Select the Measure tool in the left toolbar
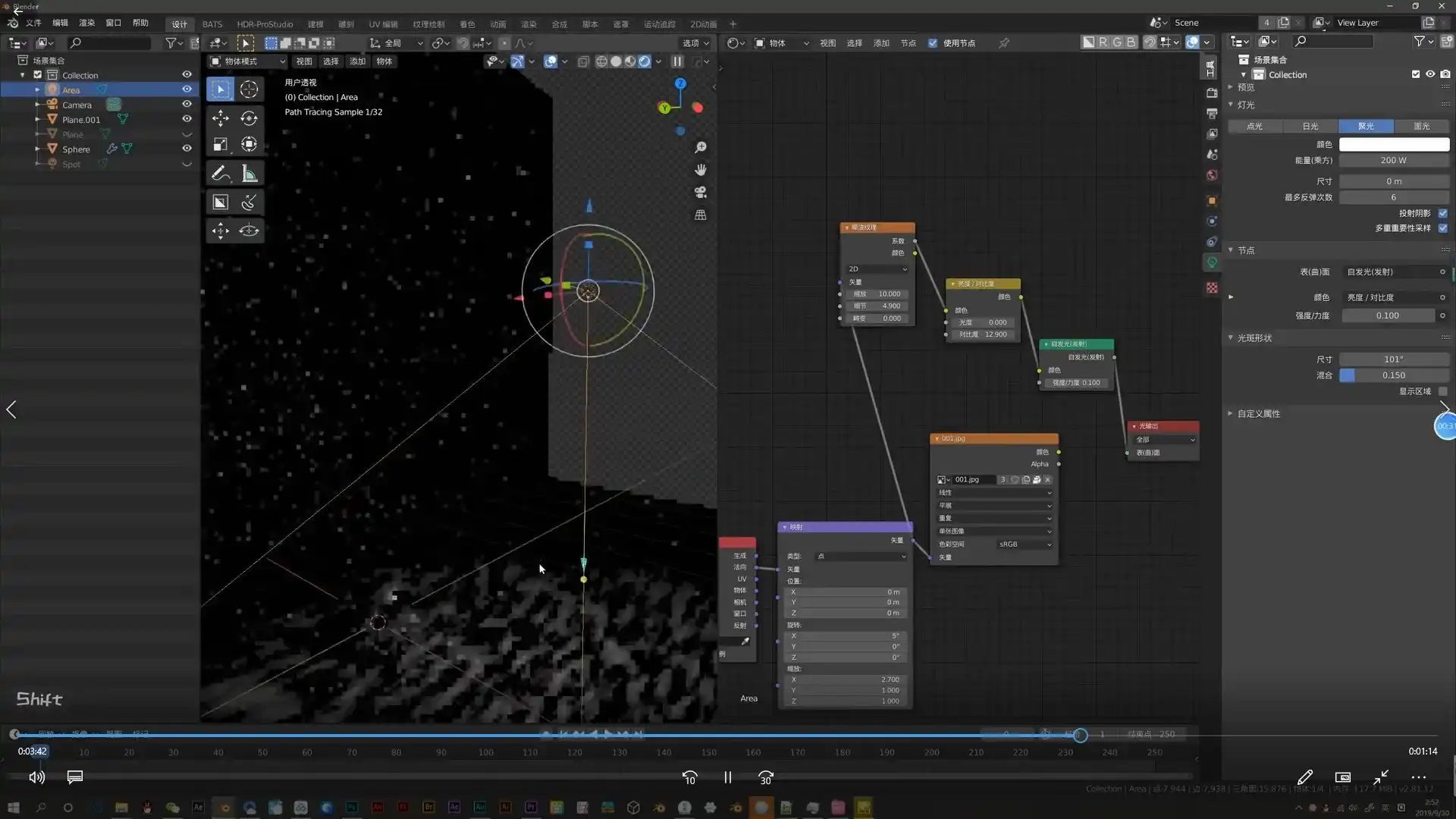The width and height of the screenshot is (1456, 819). 249,173
